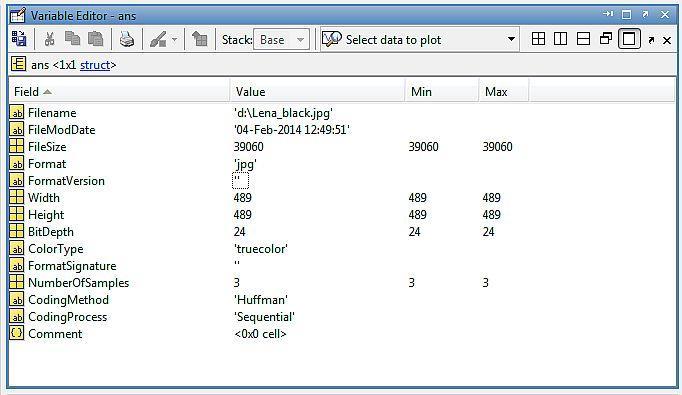Viewport: 682px width, 395px height.
Task: Click the Paste clipboard icon
Action: (95, 39)
